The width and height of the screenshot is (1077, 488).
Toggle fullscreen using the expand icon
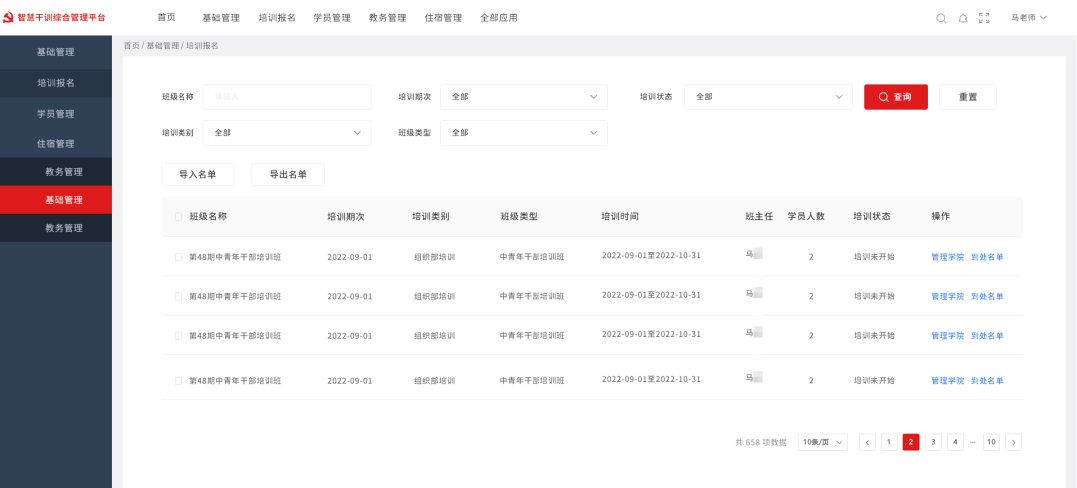pyautogui.click(x=984, y=18)
